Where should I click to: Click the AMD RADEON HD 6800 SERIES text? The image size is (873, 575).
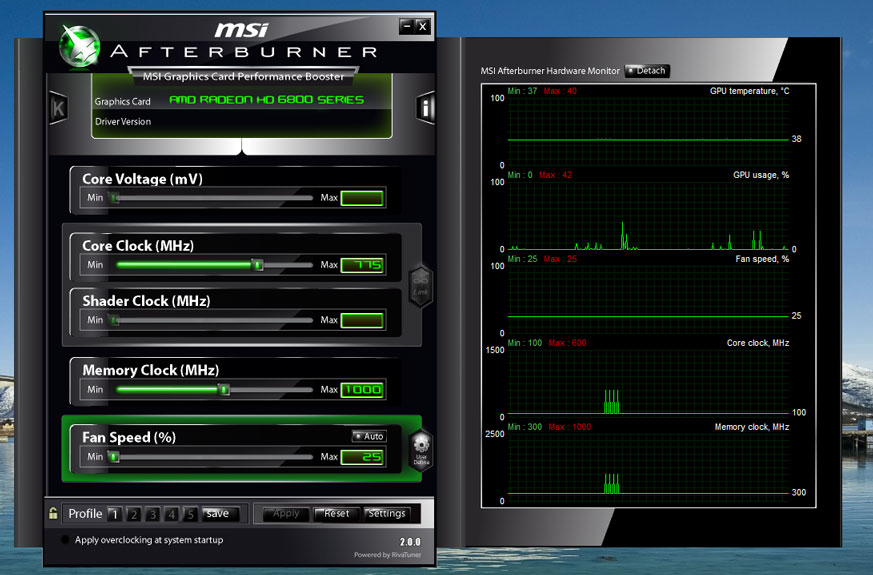[x=266, y=100]
